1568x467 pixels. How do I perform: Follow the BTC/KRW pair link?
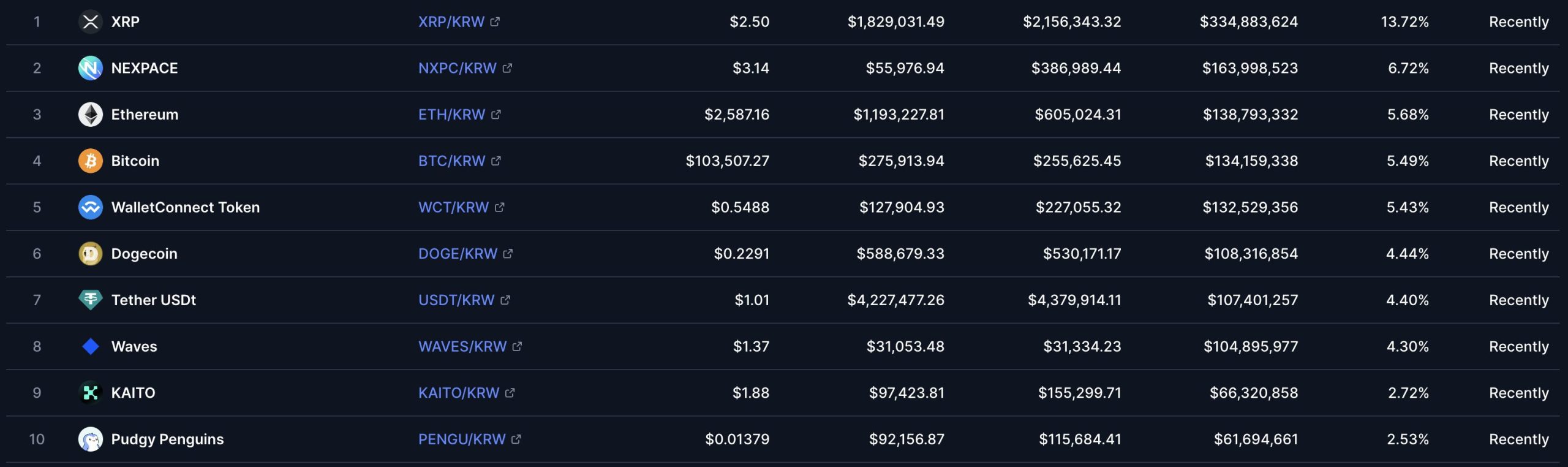tap(451, 161)
